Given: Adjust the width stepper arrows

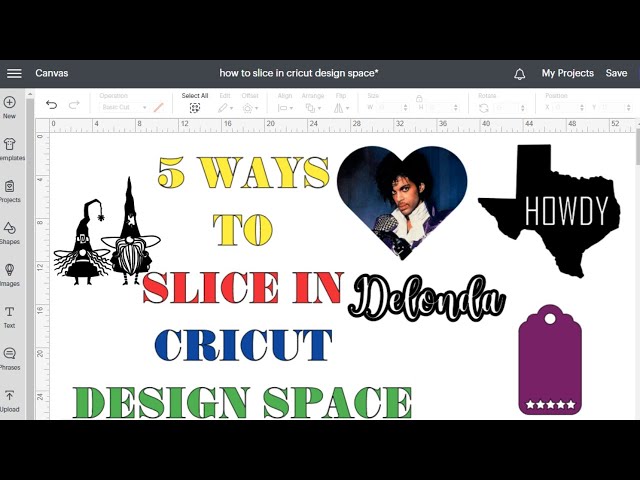Looking at the screenshot, I should pos(405,107).
